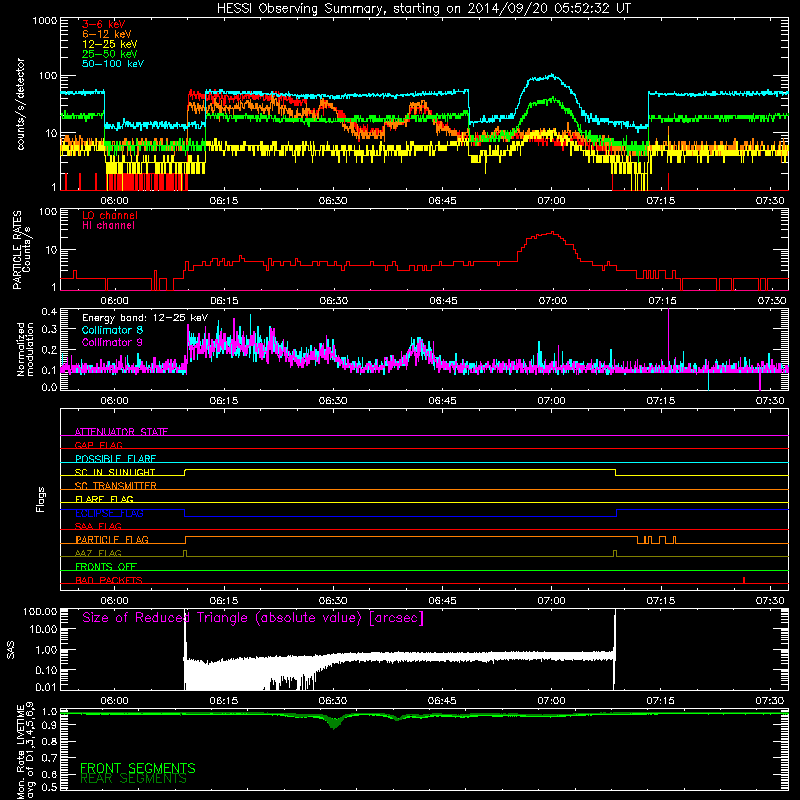This screenshot has width=800, height=800.
Task: Click the 'PARTICLE RATES Counts/s' axis label
Action: coord(21,249)
